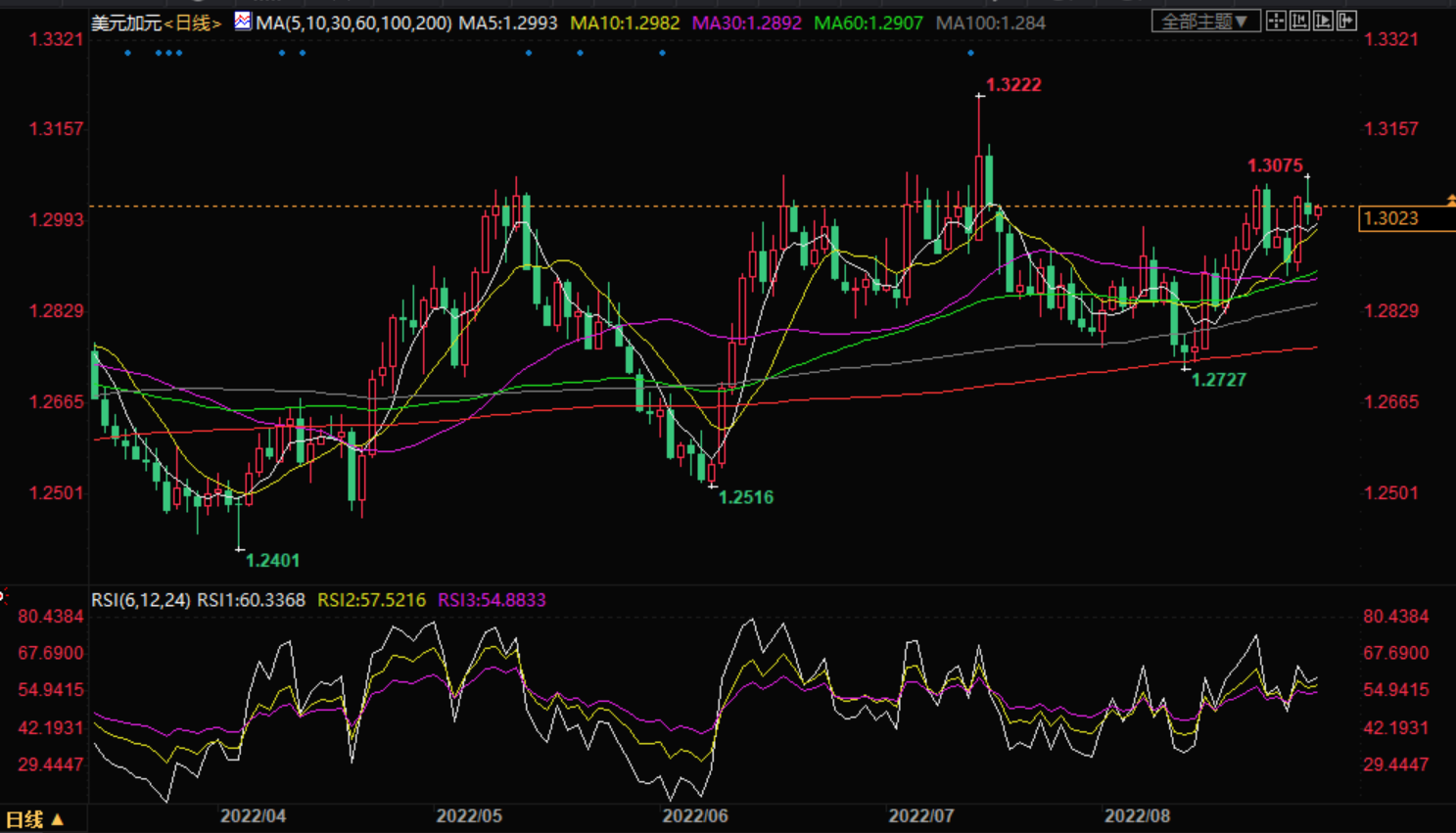Click the green MA60:1.2907 legend
The height and width of the screenshot is (833, 1456).
click(x=869, y=23)
